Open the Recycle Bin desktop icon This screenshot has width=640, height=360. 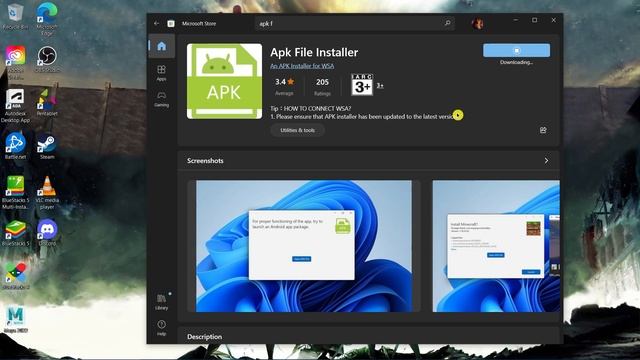(x=15, y=16)
